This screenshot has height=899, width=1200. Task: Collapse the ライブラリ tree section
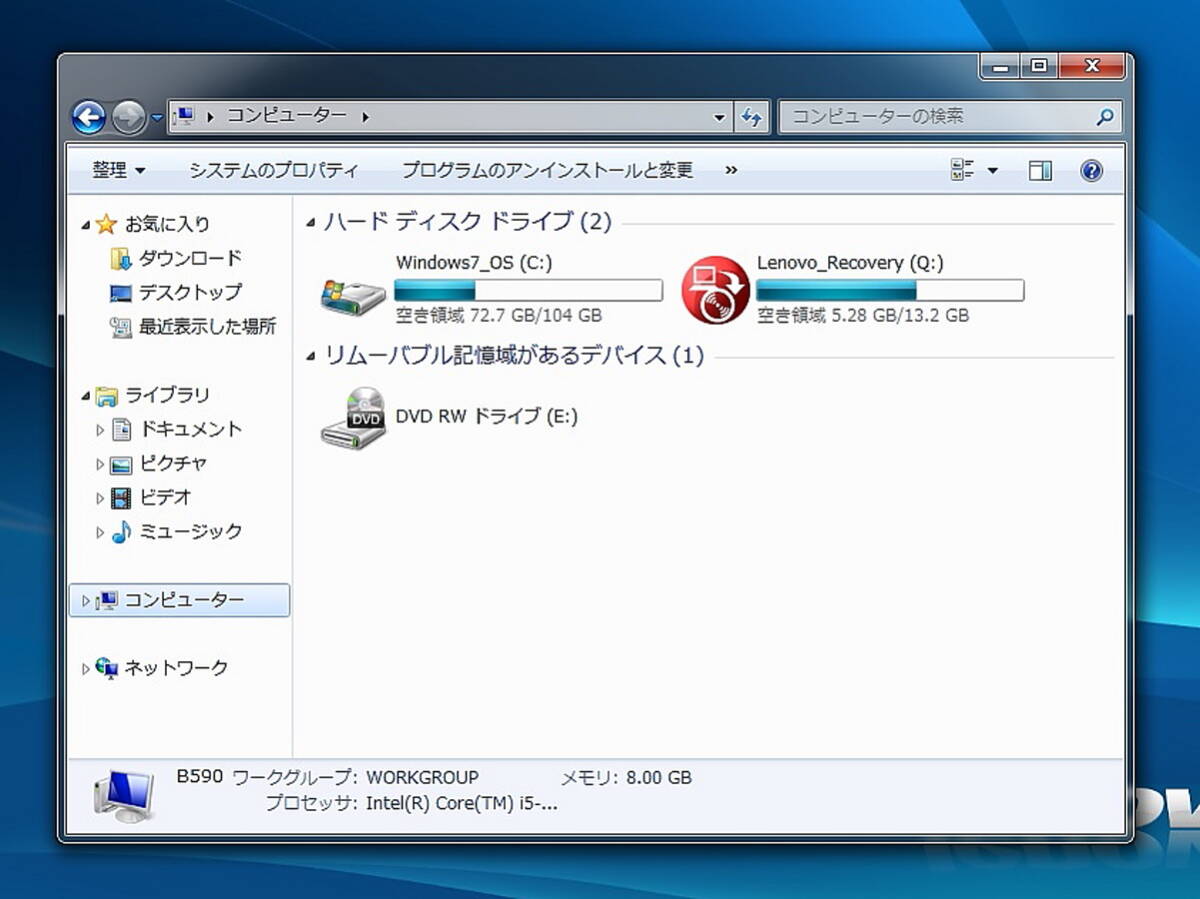click(87, 396)
